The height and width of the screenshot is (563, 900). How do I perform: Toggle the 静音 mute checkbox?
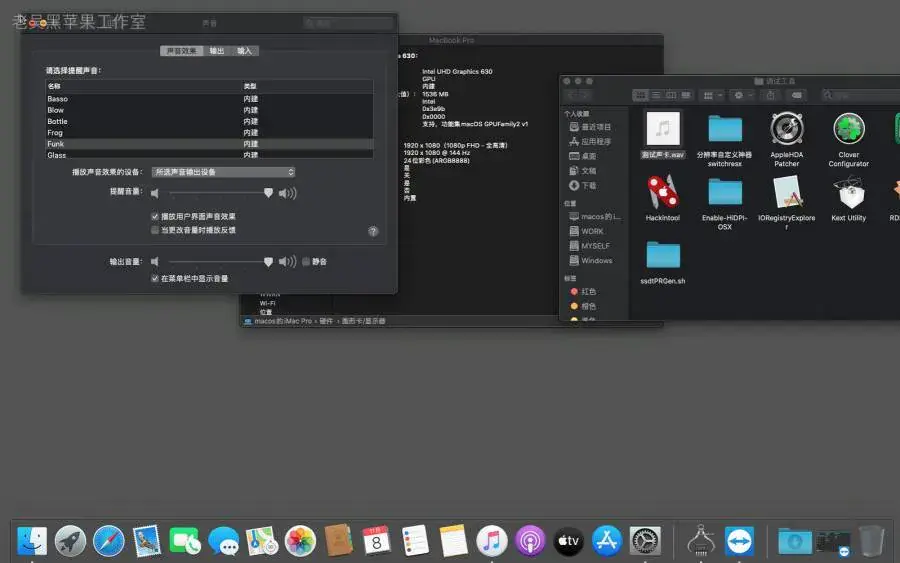[x=307, y=262]
